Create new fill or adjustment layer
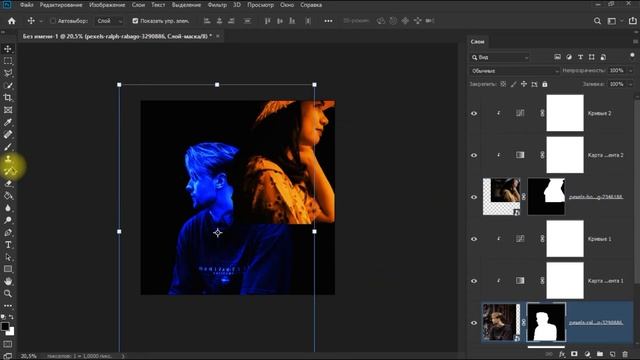 (x=587, y=354)
